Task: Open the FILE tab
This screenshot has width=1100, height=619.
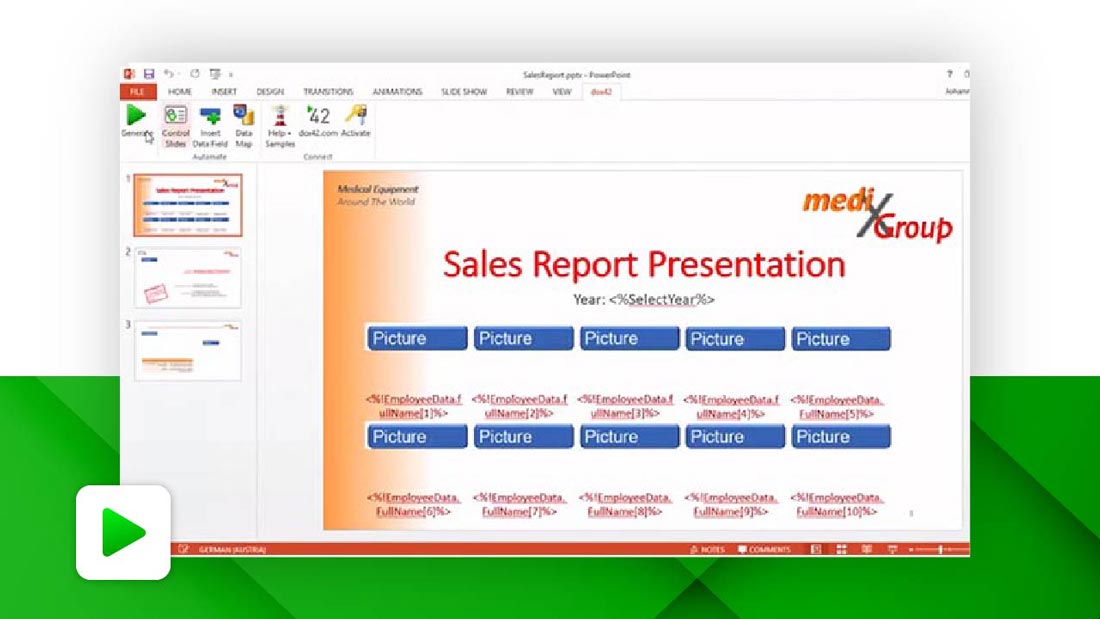Action: click(138, 92)
